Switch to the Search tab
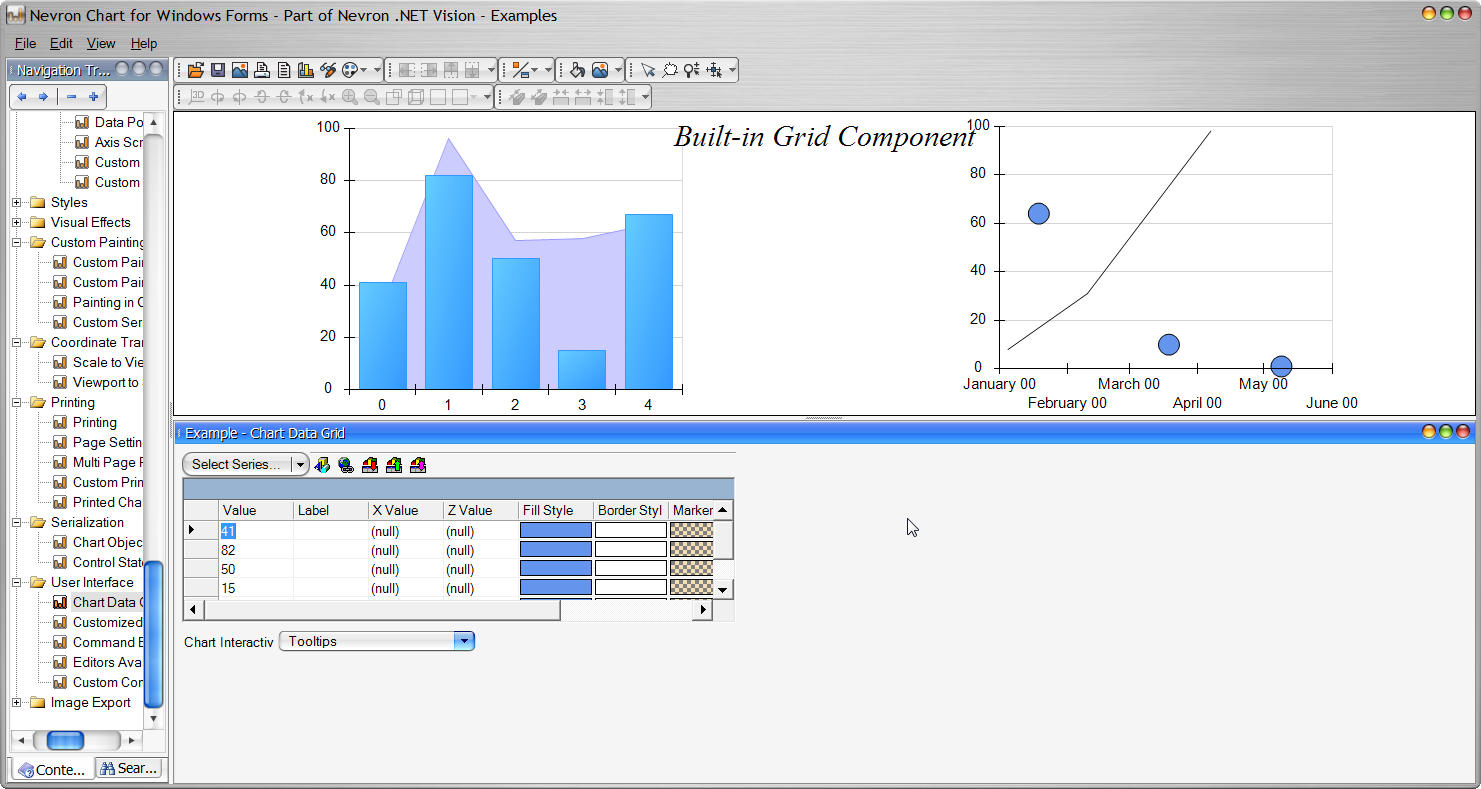 (129, 769)
